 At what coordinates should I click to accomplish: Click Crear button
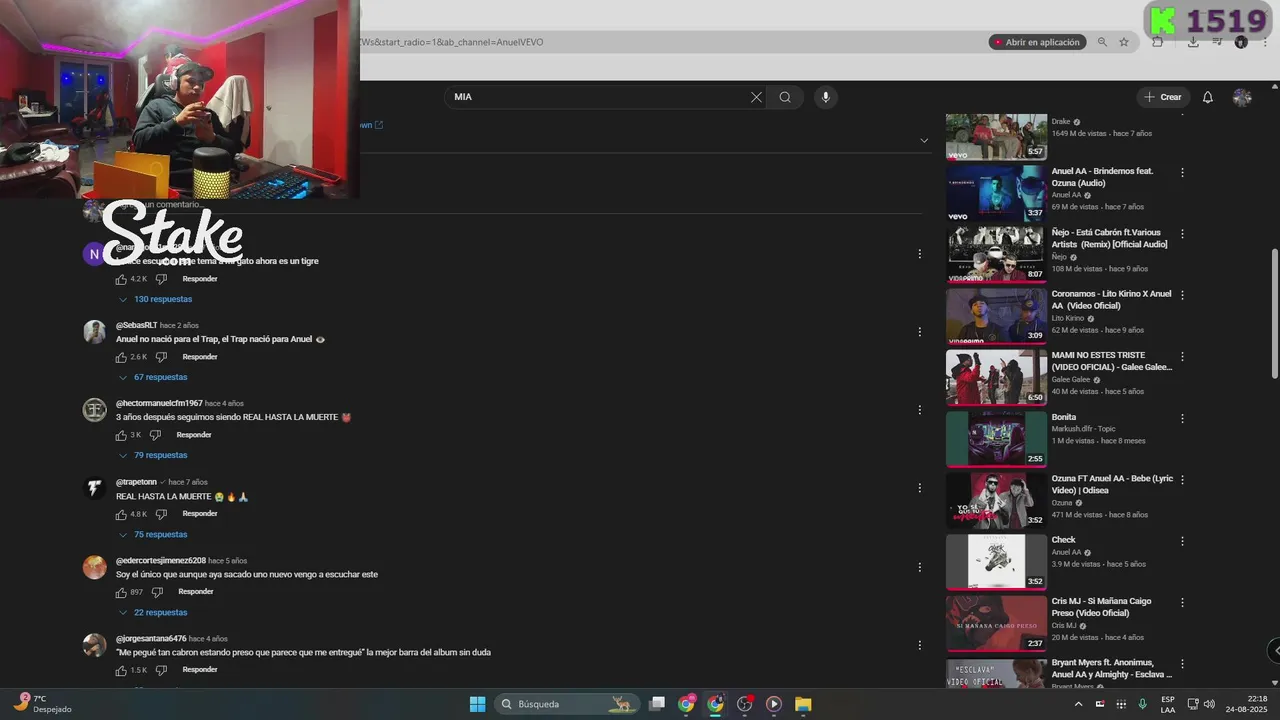(x=1163, y=97)
